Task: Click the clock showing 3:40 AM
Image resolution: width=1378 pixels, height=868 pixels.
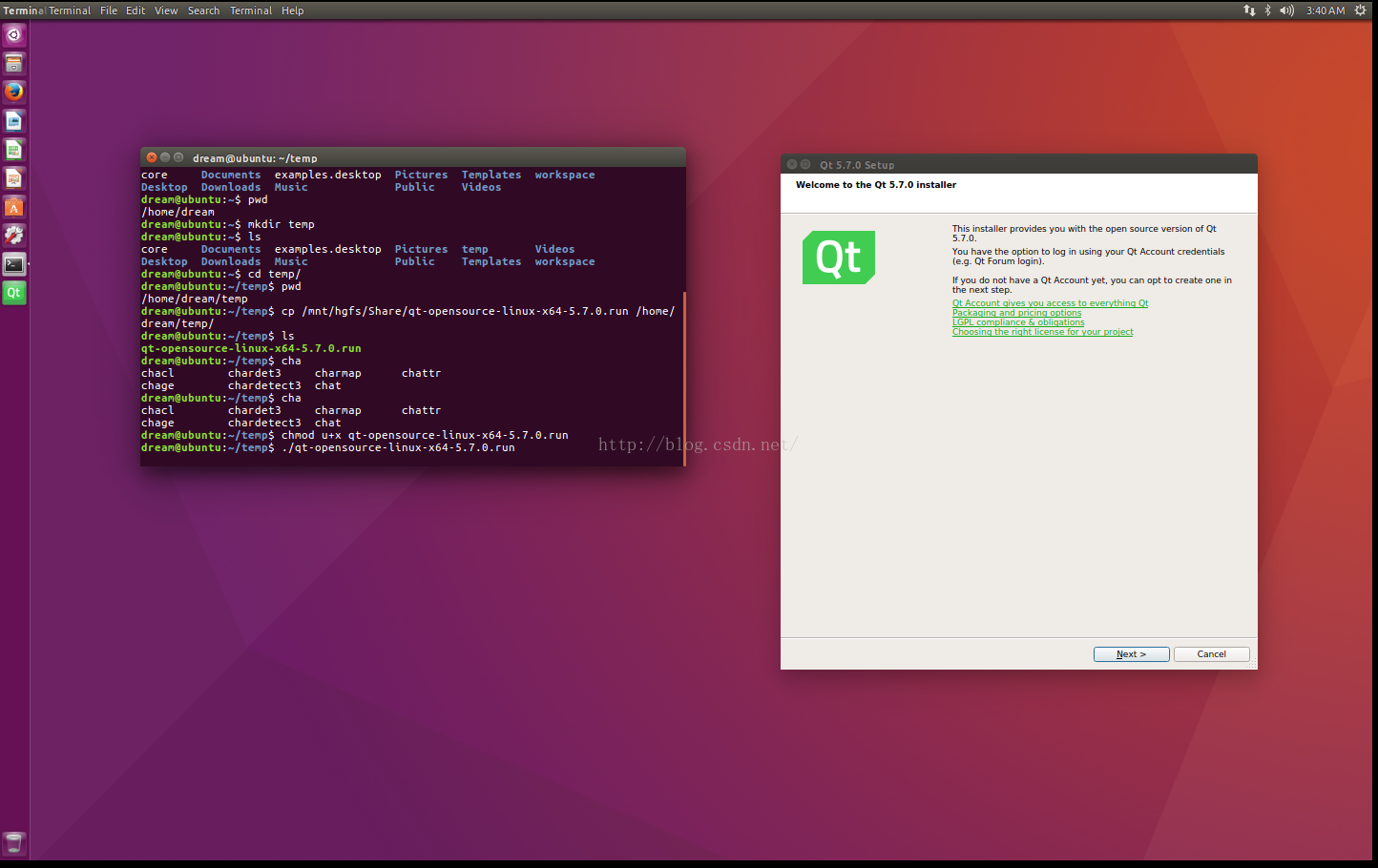Action: pyautogui.click(x=1326, y=10)
